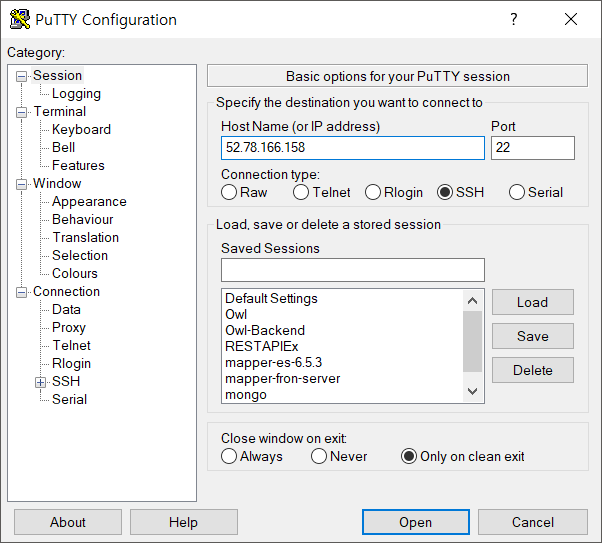The height and width of the screenshot is (543, 602).
Task: Click the Delete button
Action: 533,370
